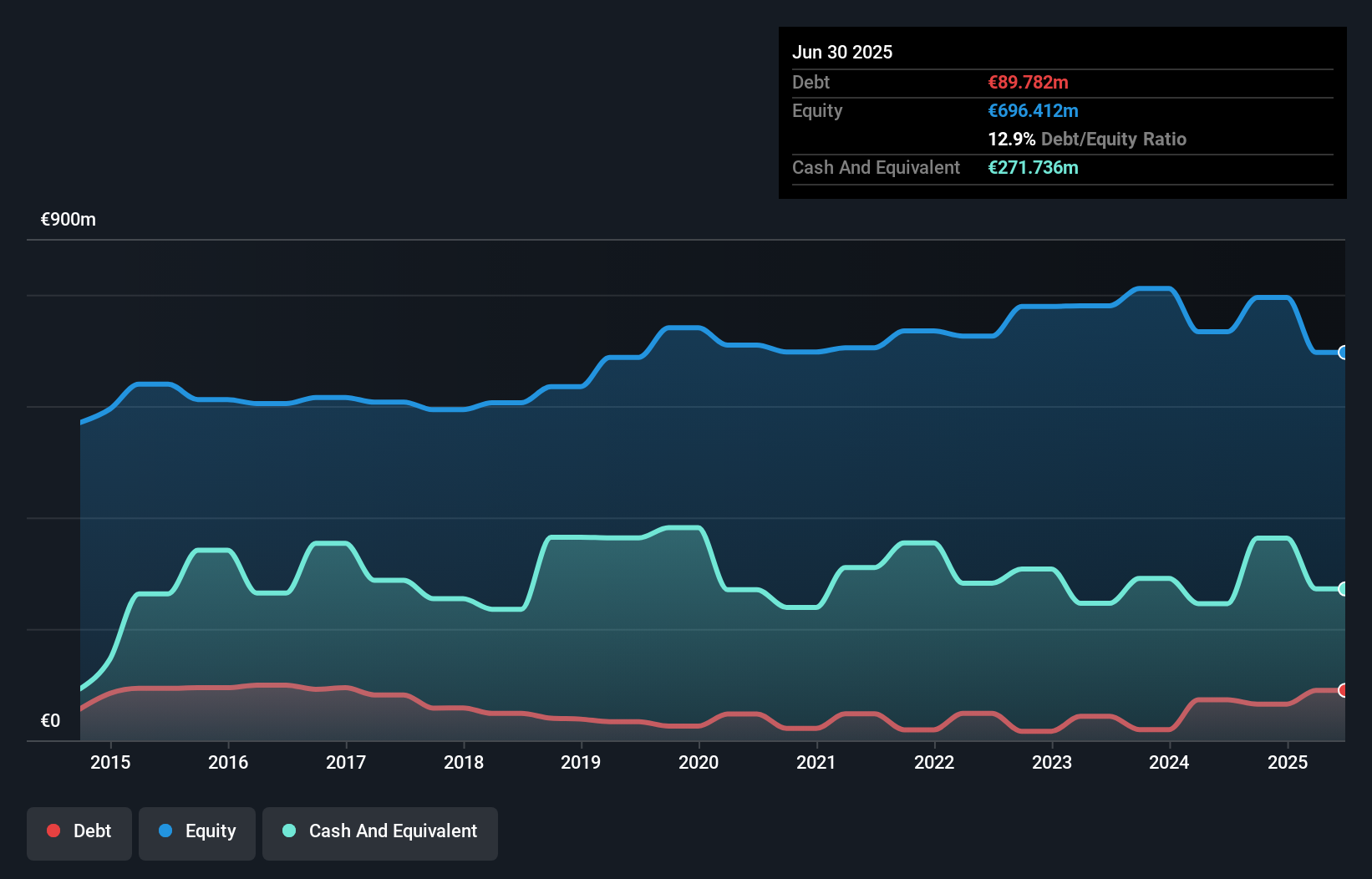Select the €696.412m Equity value in tooltip
The image size is (1372, 879).
point(1033,110)
